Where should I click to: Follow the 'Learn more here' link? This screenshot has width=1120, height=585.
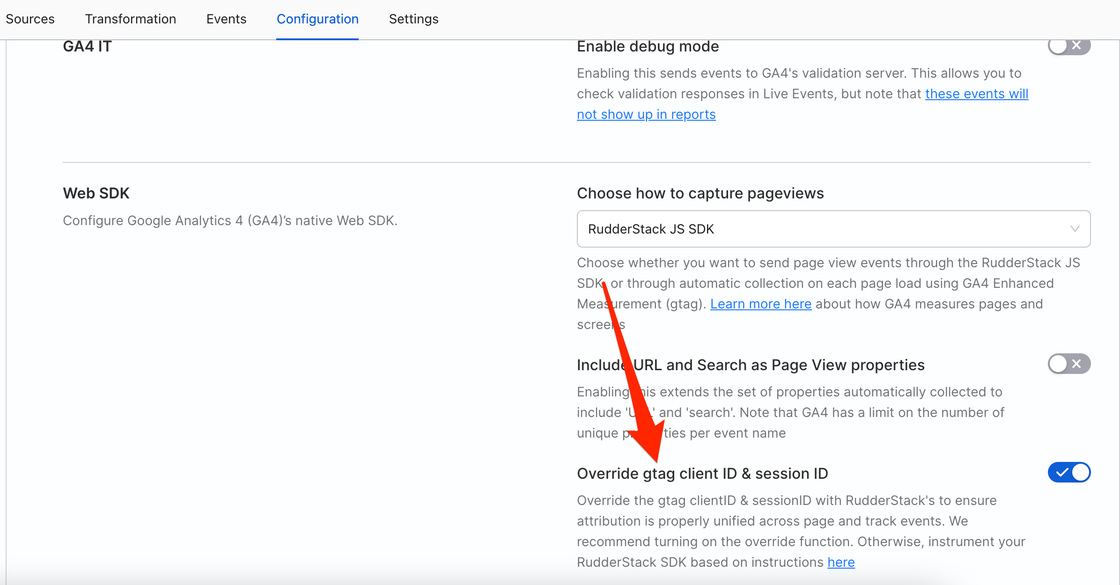click(761, 304)
